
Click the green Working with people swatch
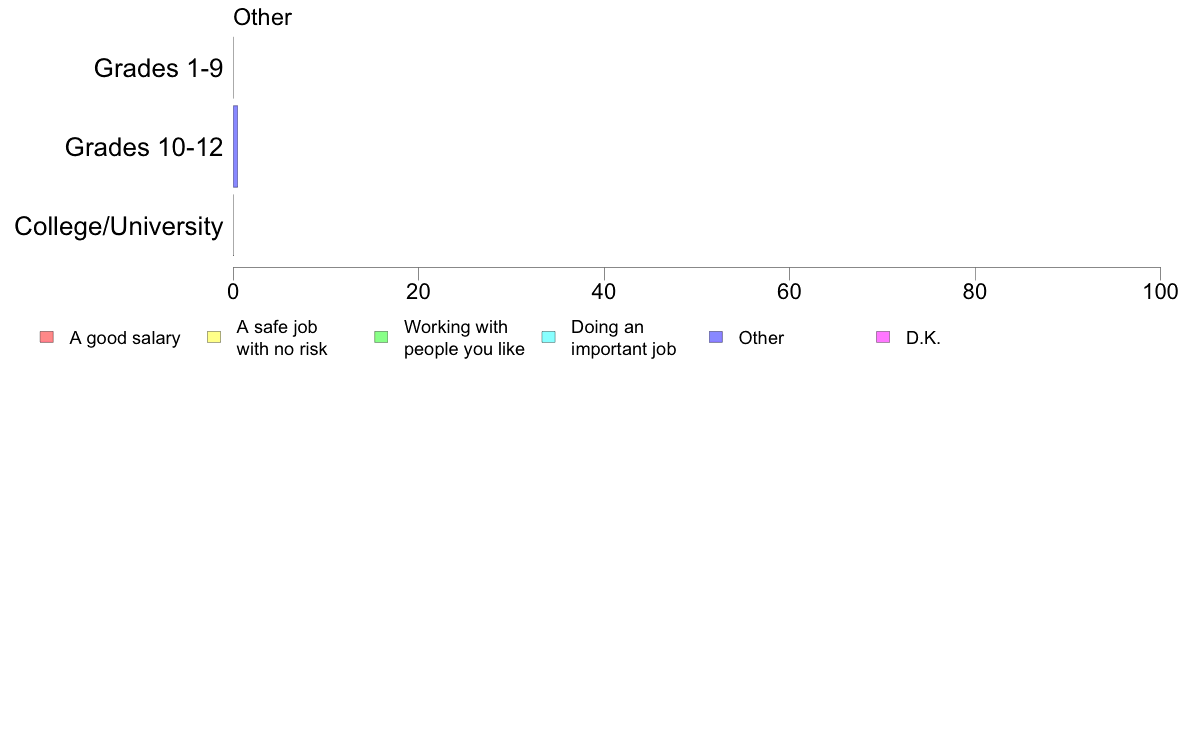pyautogui.click(x=381, y=337)
